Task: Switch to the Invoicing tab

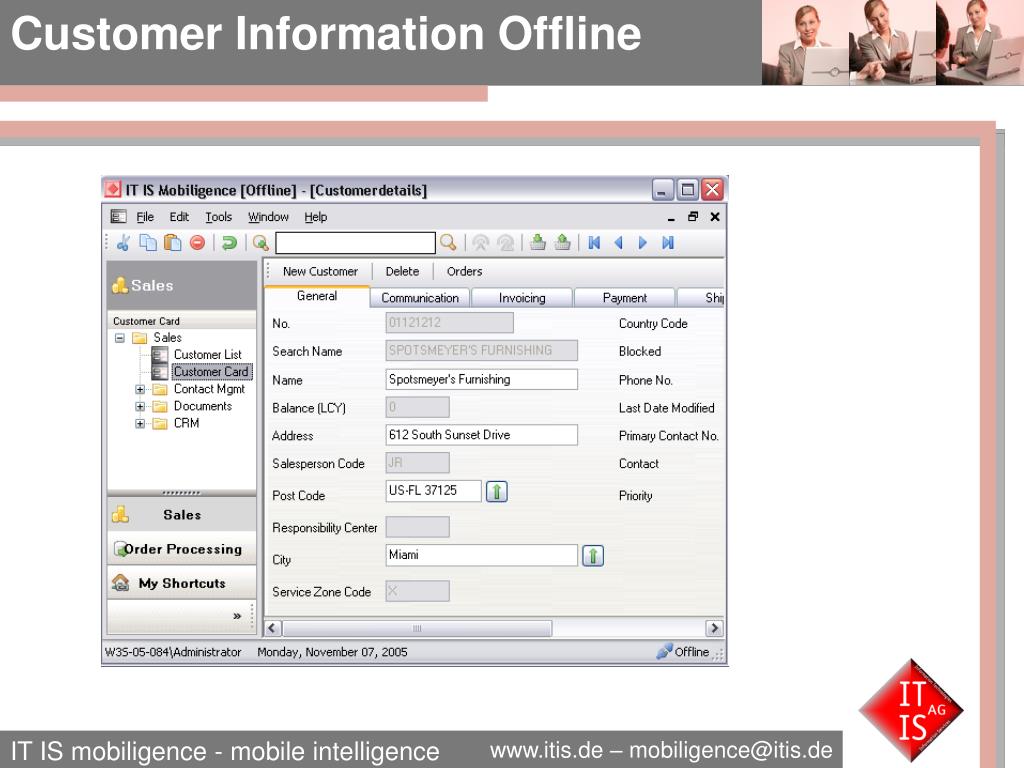Action: (x=522, y=298)
